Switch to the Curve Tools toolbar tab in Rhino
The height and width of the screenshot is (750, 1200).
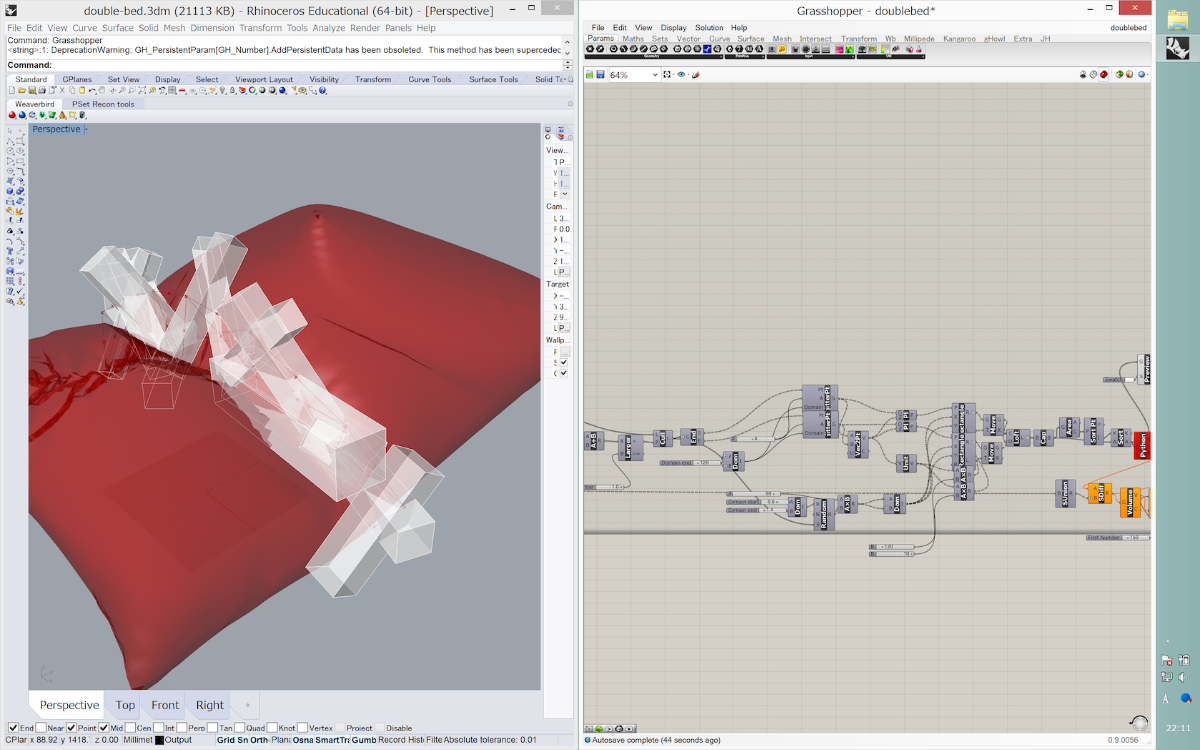point(429,79)
